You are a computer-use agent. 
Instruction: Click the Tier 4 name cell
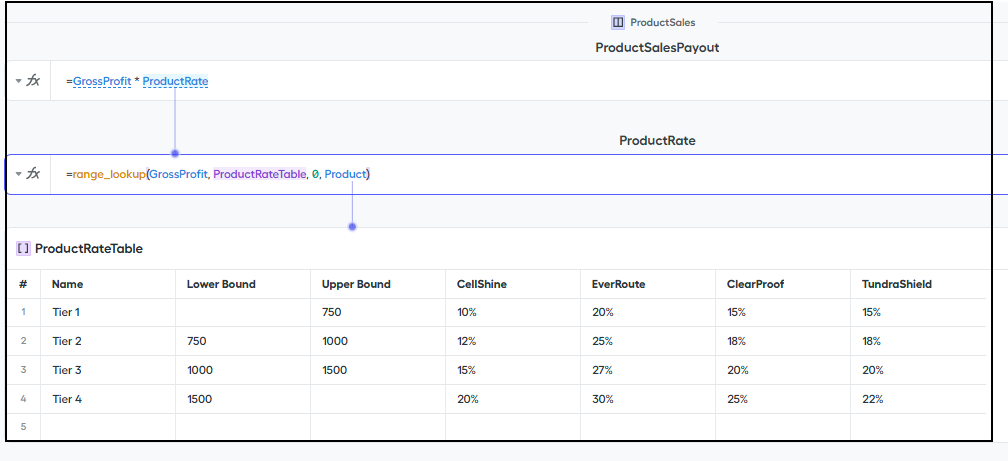pyautogui.click(x=108, y=399)
